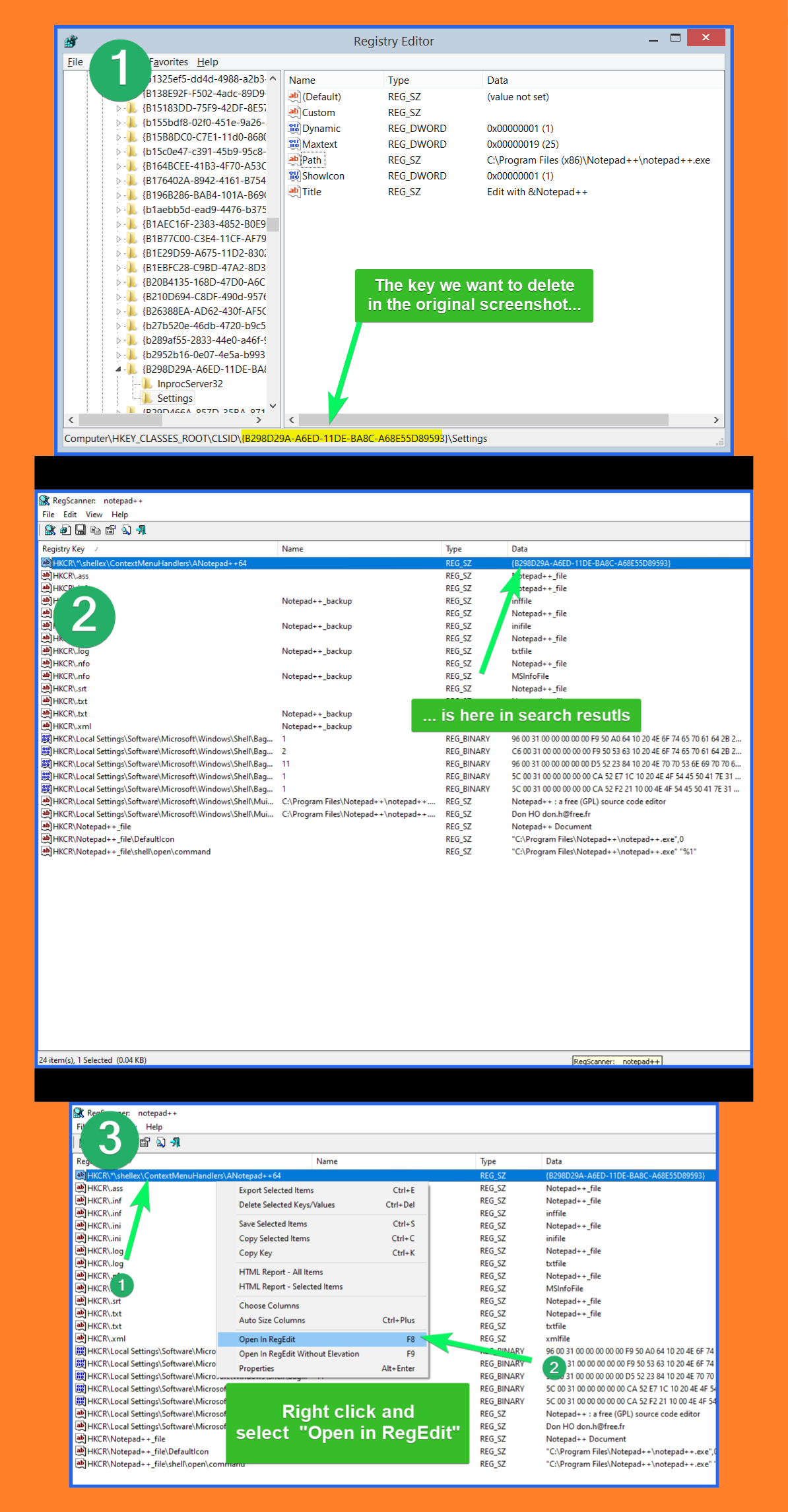This screenshot has height=1512, width=788.
Task: Click the new scan toolbar icon in step 2 RegScanner
Action: coord(50,530)
